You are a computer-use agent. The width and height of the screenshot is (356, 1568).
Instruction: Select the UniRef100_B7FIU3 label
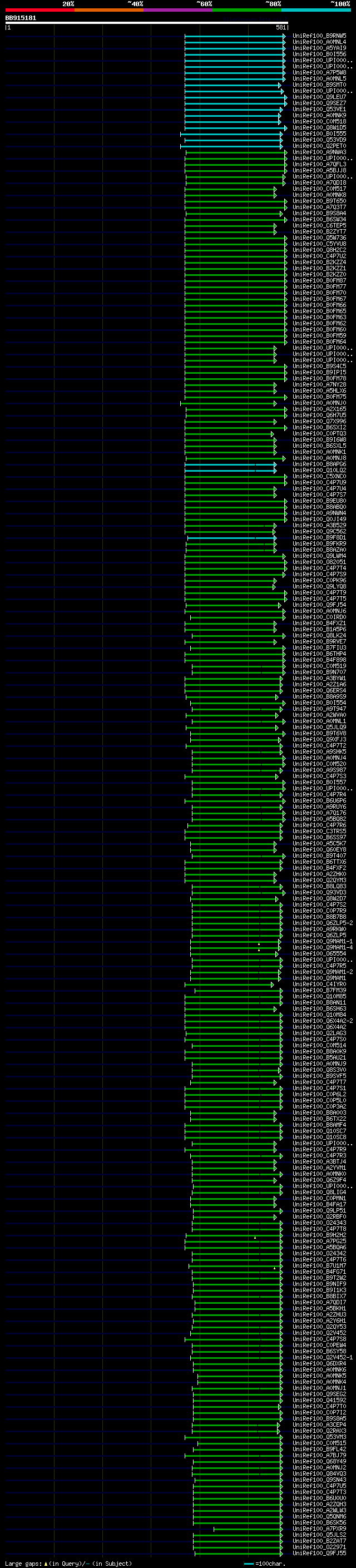pyautogui.click(x=319, y=647)
